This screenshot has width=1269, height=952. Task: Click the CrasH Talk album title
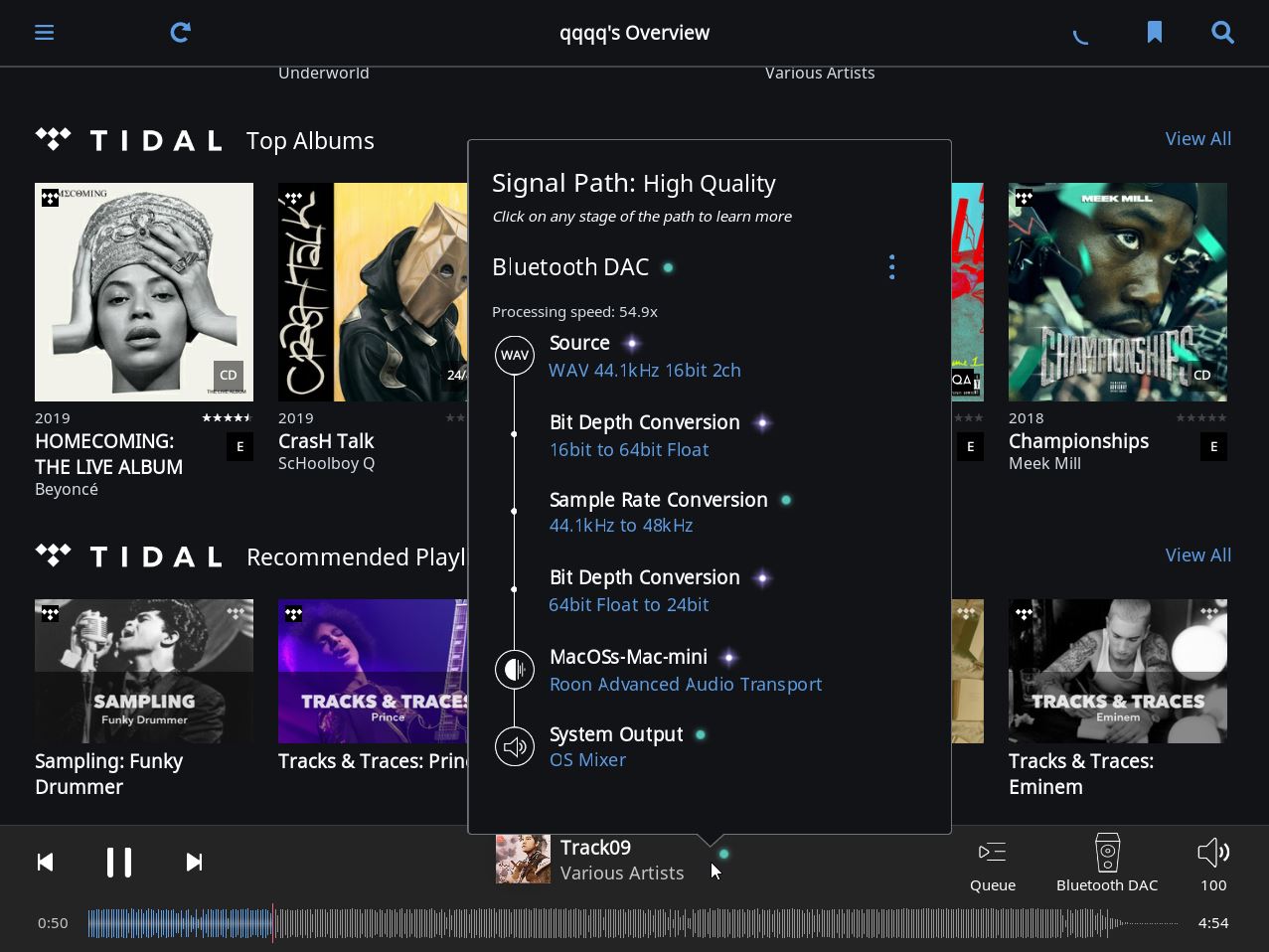[x=326, y=441]
